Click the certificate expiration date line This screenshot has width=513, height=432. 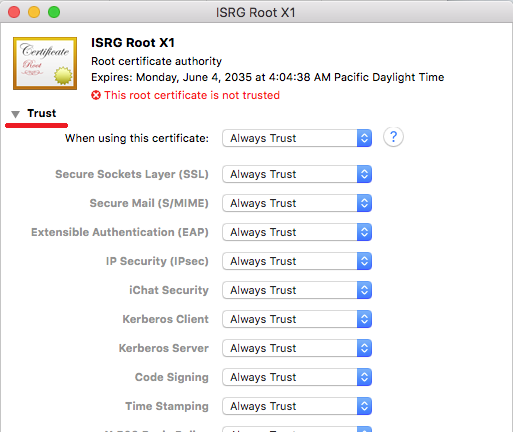pyautogui.click(x=268, y=77)
